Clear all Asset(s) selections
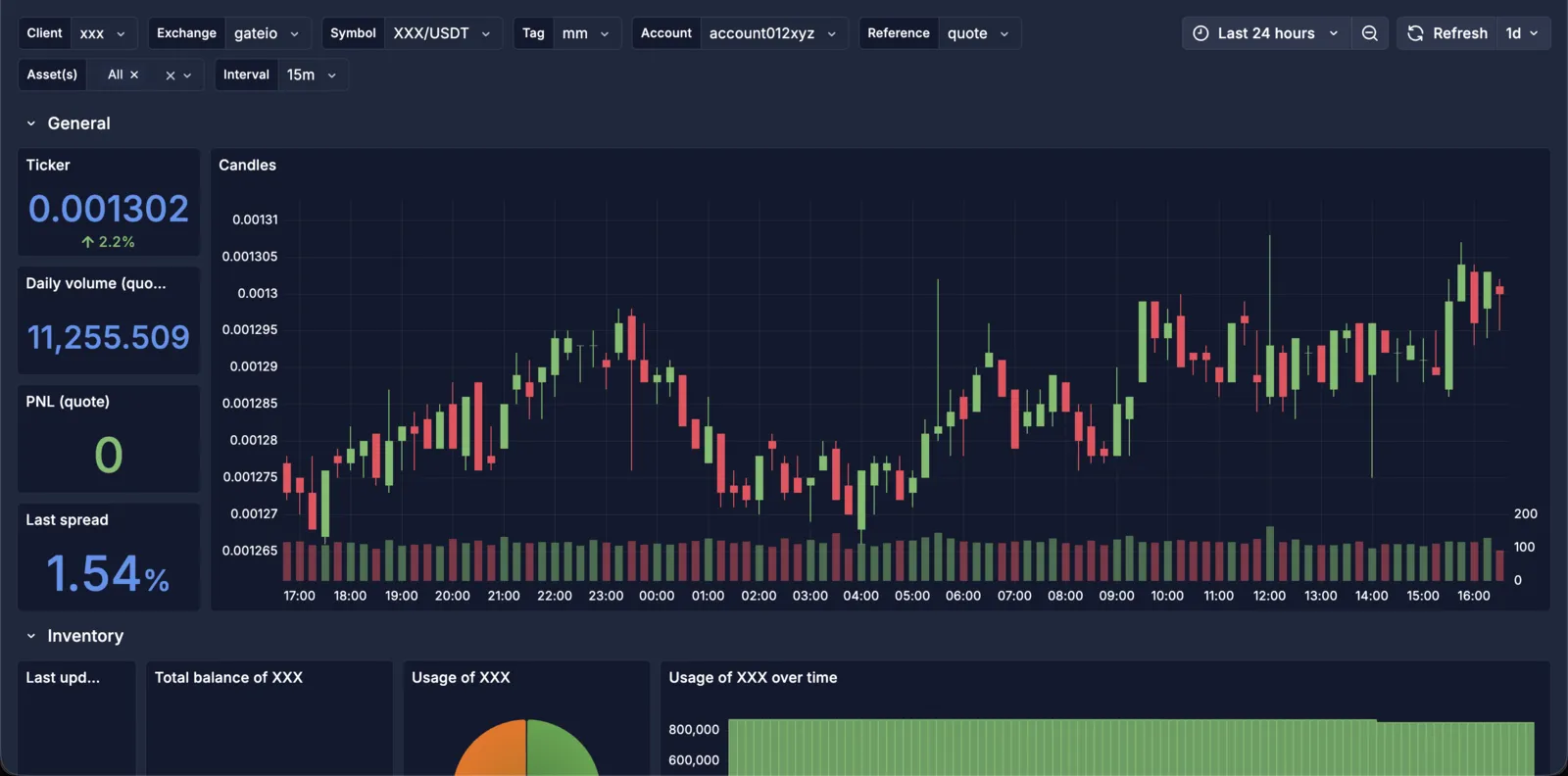Image resolution: width=1568 pixels, height=776 pixels. pos(171,75)
